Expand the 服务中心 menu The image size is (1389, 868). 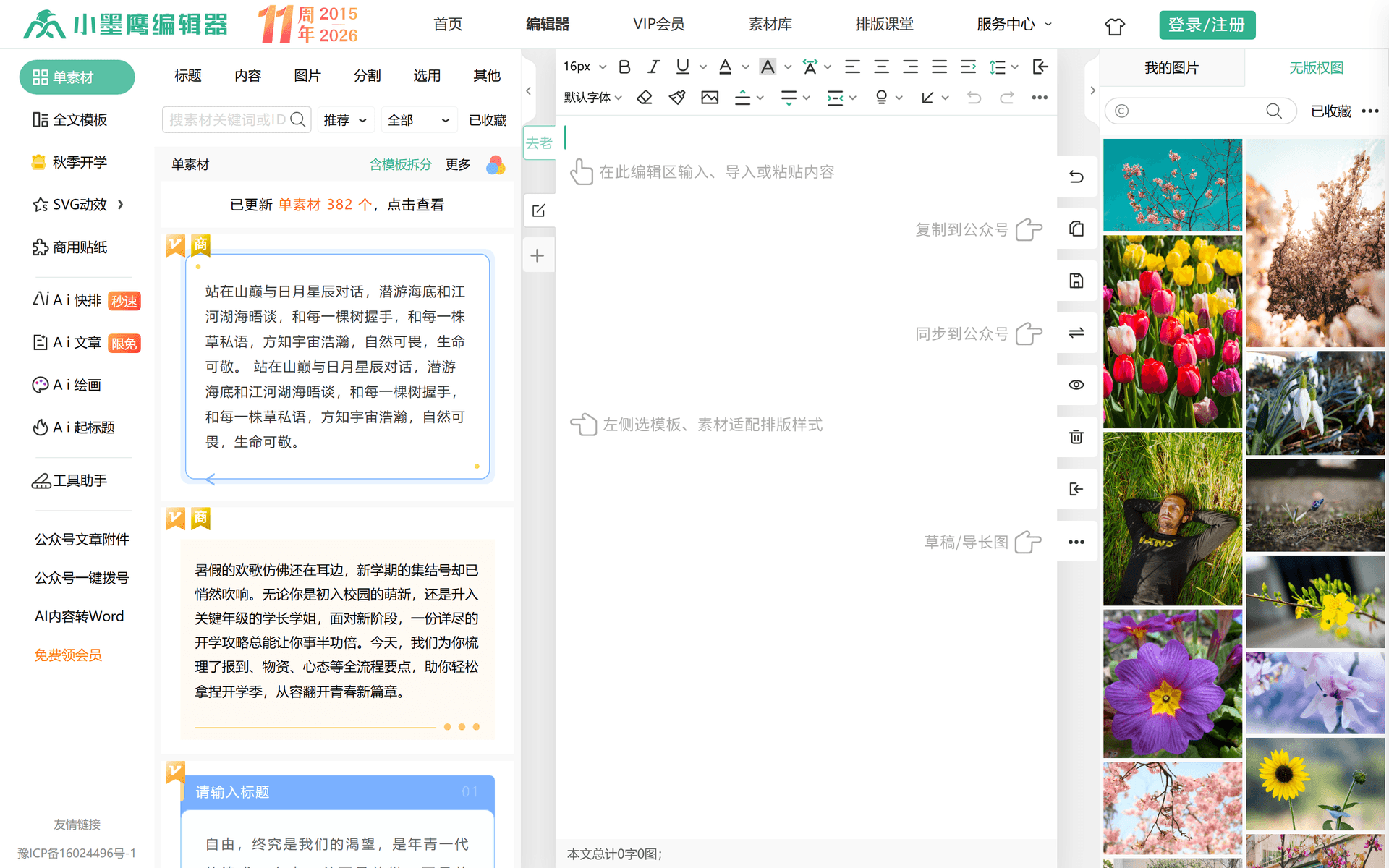click(1014, 25)
